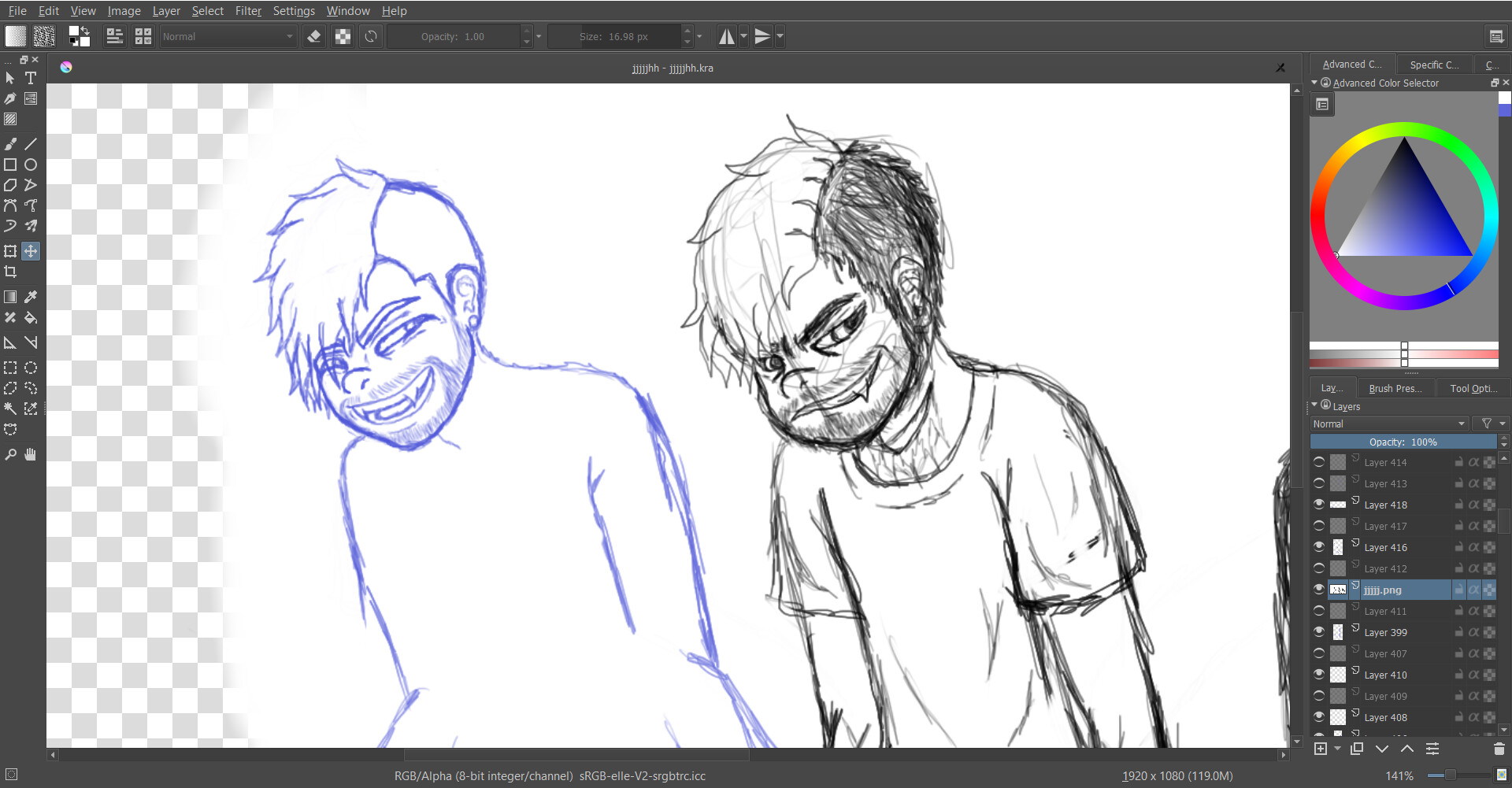Choose the Text tool
Screen dimensions: 1512x788
[x=31, y=78]
